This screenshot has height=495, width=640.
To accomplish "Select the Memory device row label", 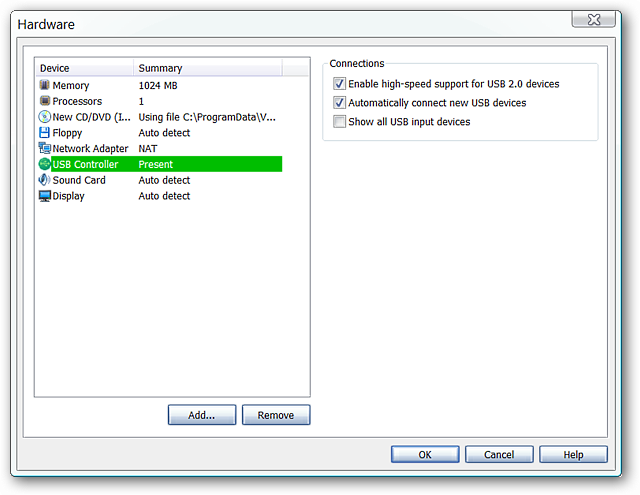I will point(71,85).
